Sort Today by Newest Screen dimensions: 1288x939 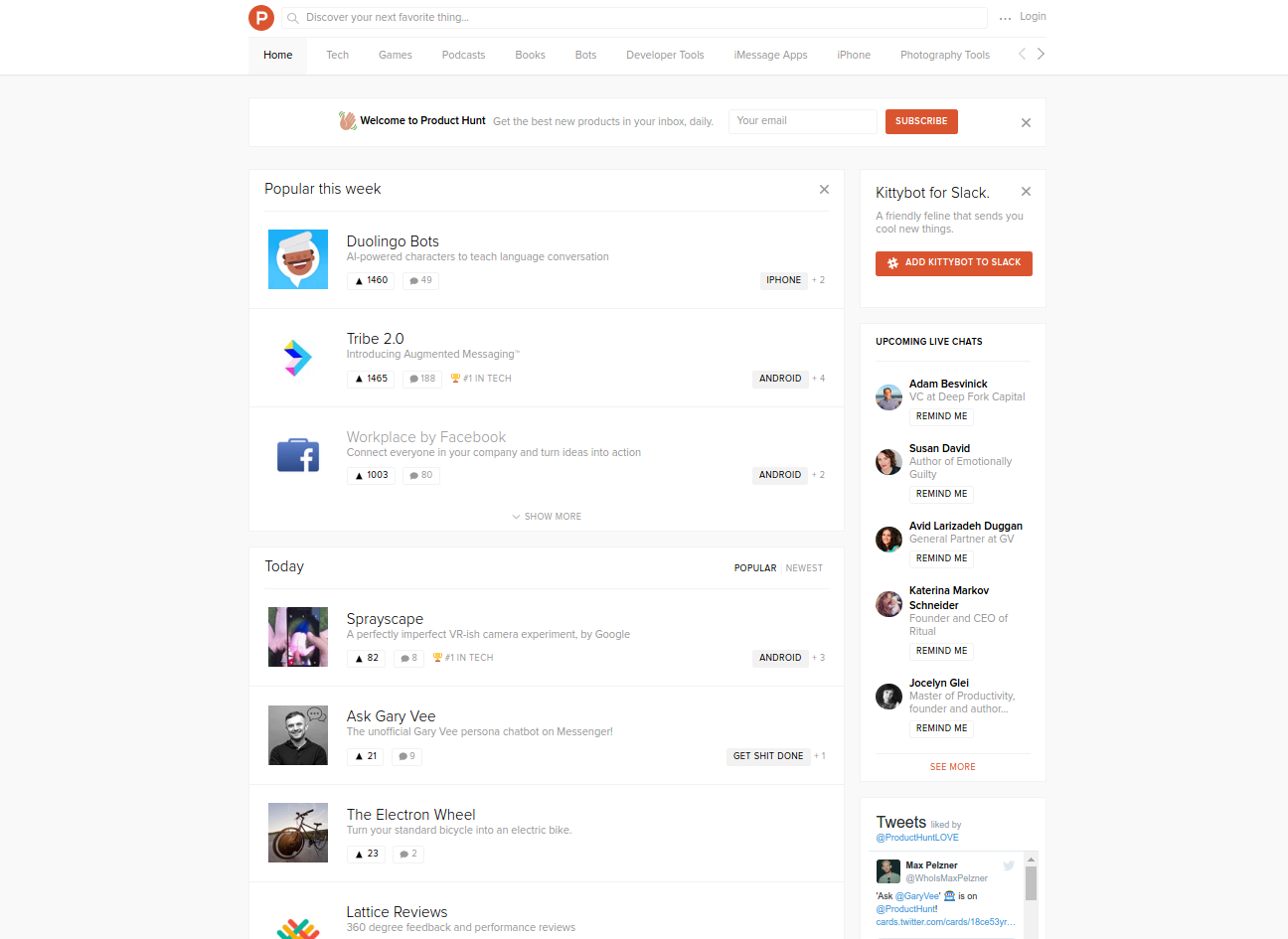[x=804, y=568]
